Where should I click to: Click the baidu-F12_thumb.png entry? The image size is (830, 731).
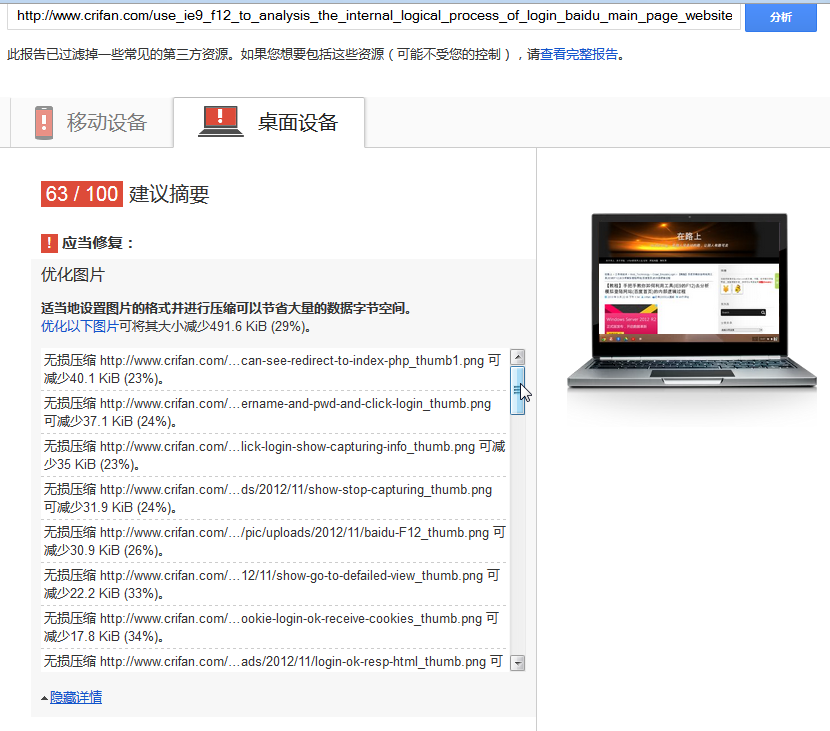[x=273, y=540]
